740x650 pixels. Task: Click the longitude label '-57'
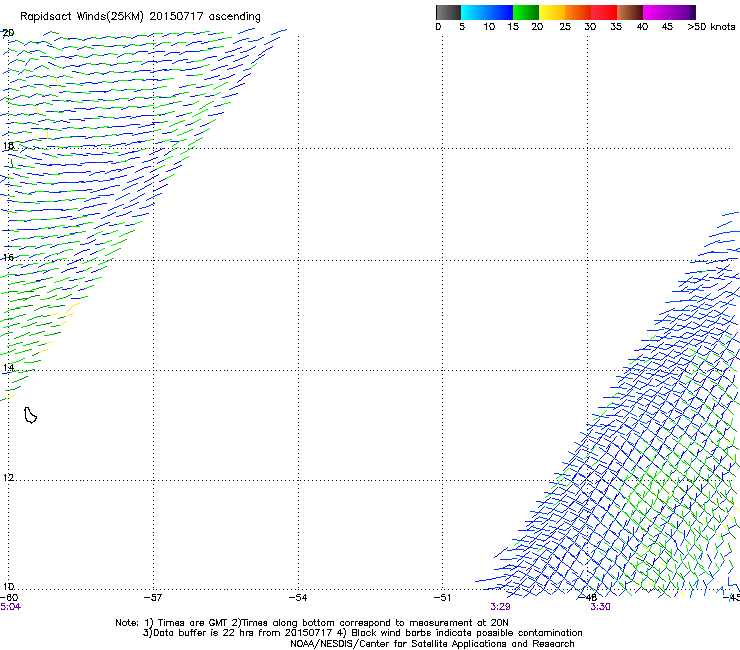click(x=153, y=598)
